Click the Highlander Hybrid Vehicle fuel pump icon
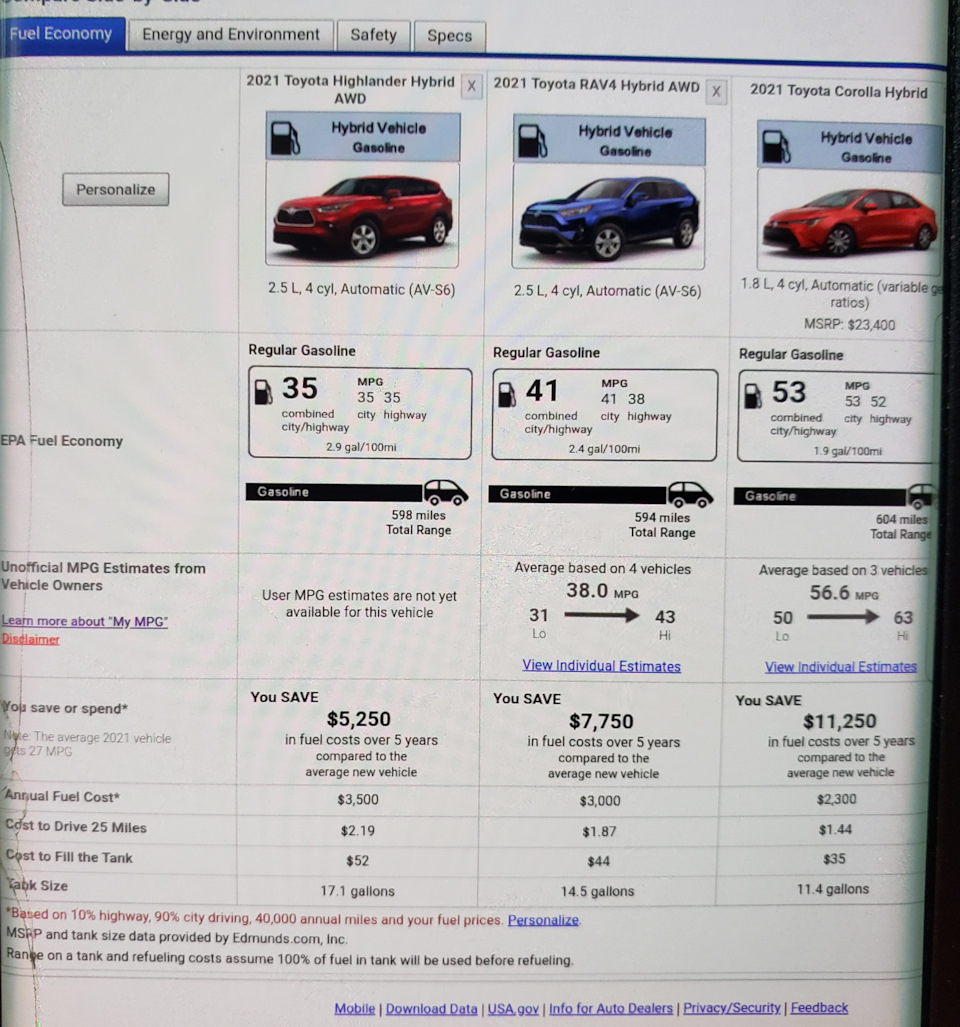Screen dimensions: 960x1027 (285, 138)
